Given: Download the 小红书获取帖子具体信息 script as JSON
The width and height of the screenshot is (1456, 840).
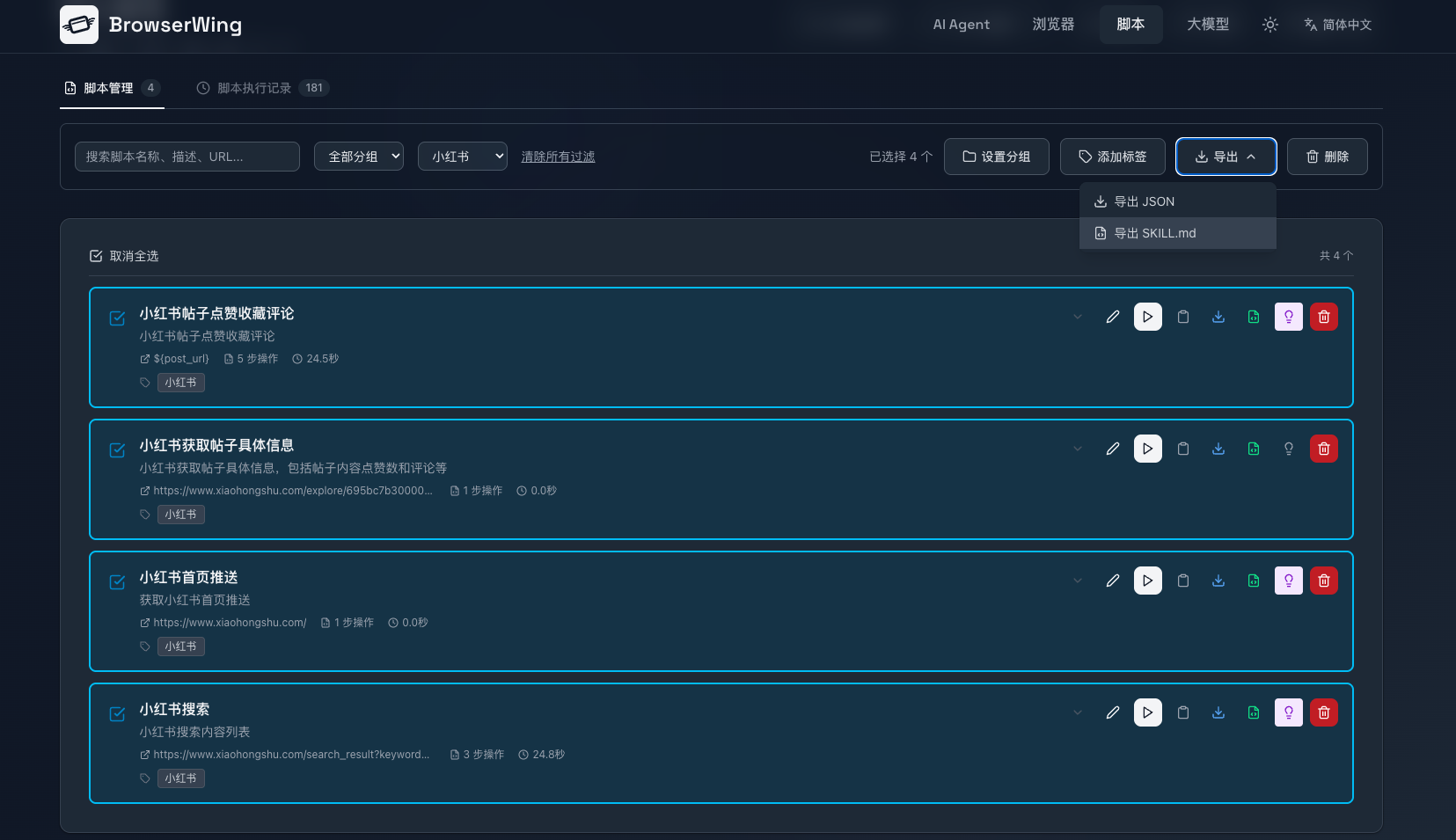Looking at the screenshot, I should tap(1217, 449).
